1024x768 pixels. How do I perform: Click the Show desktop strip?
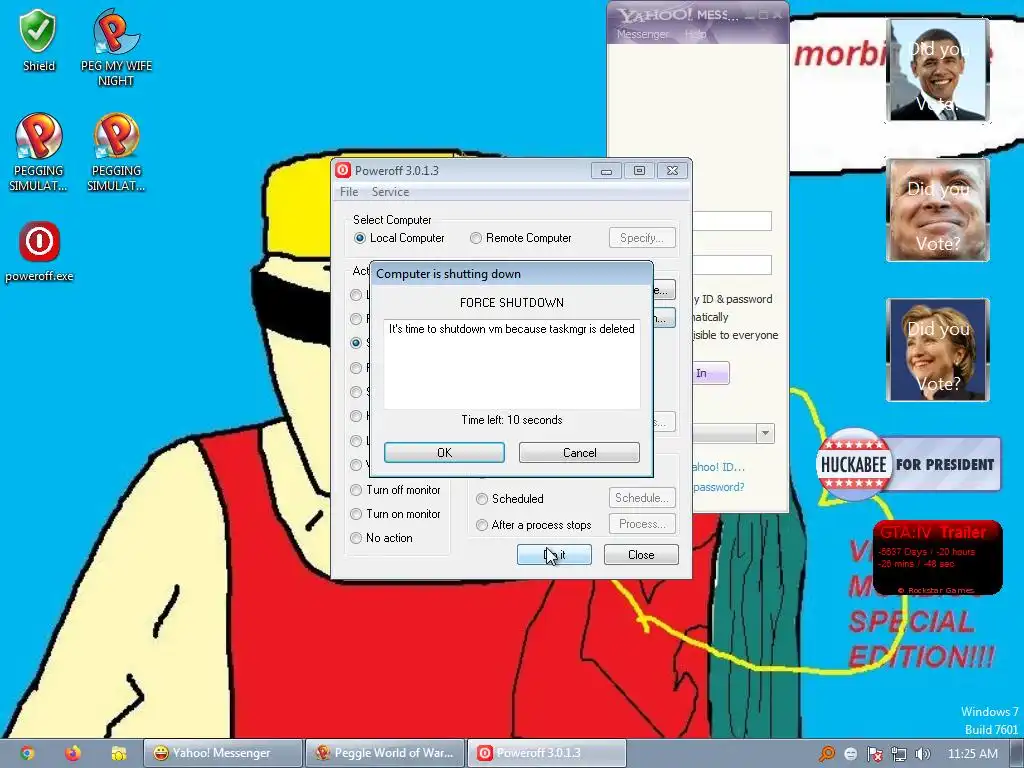[1016, 753]
